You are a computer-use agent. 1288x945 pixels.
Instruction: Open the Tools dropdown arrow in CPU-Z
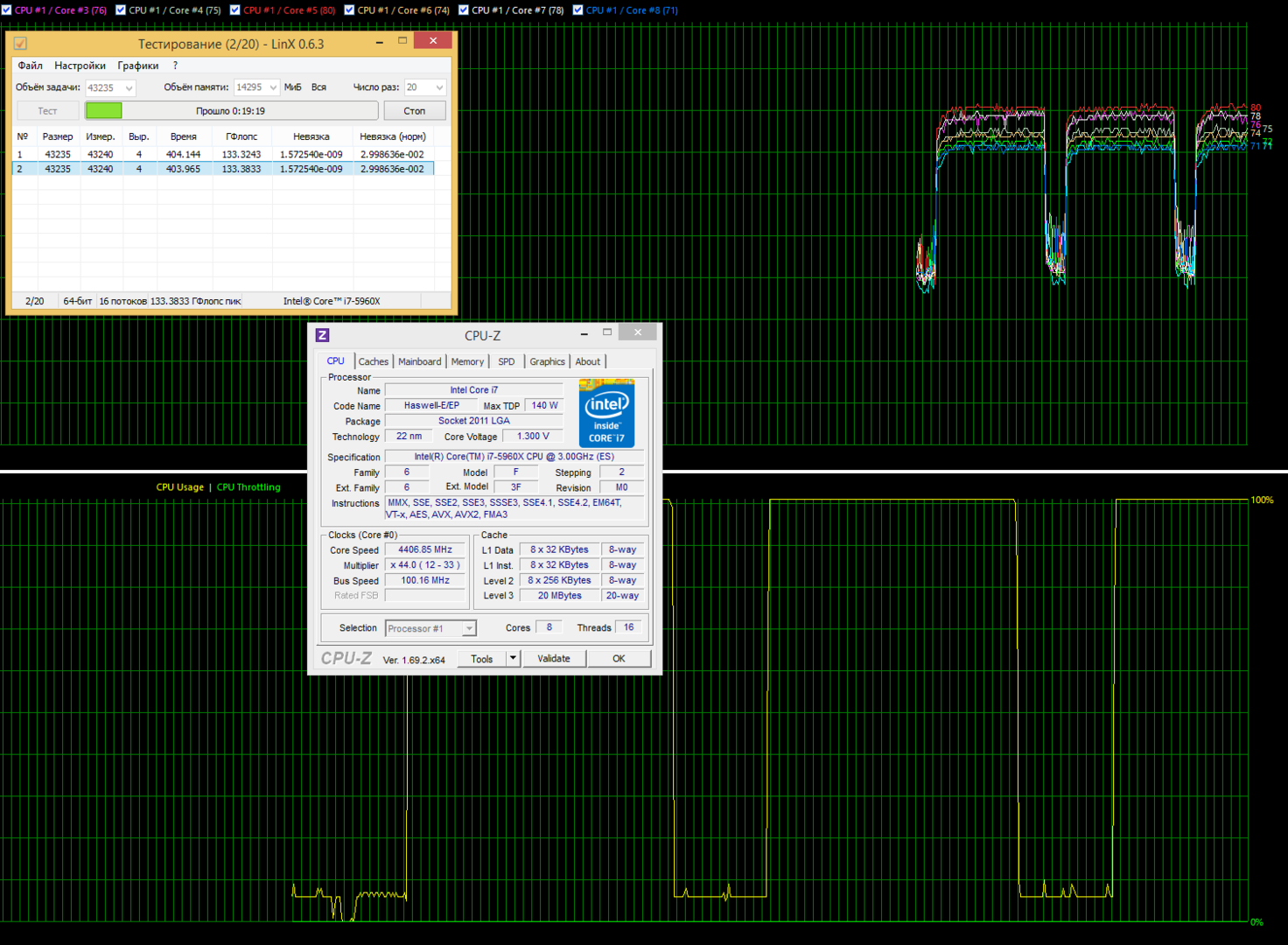point(513,658)
